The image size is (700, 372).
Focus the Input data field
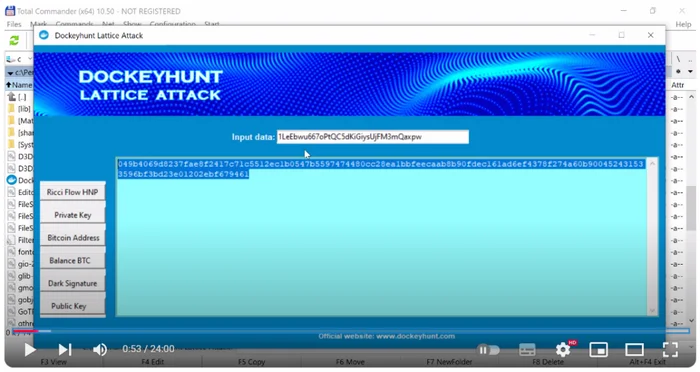click(x=373, y=137)
